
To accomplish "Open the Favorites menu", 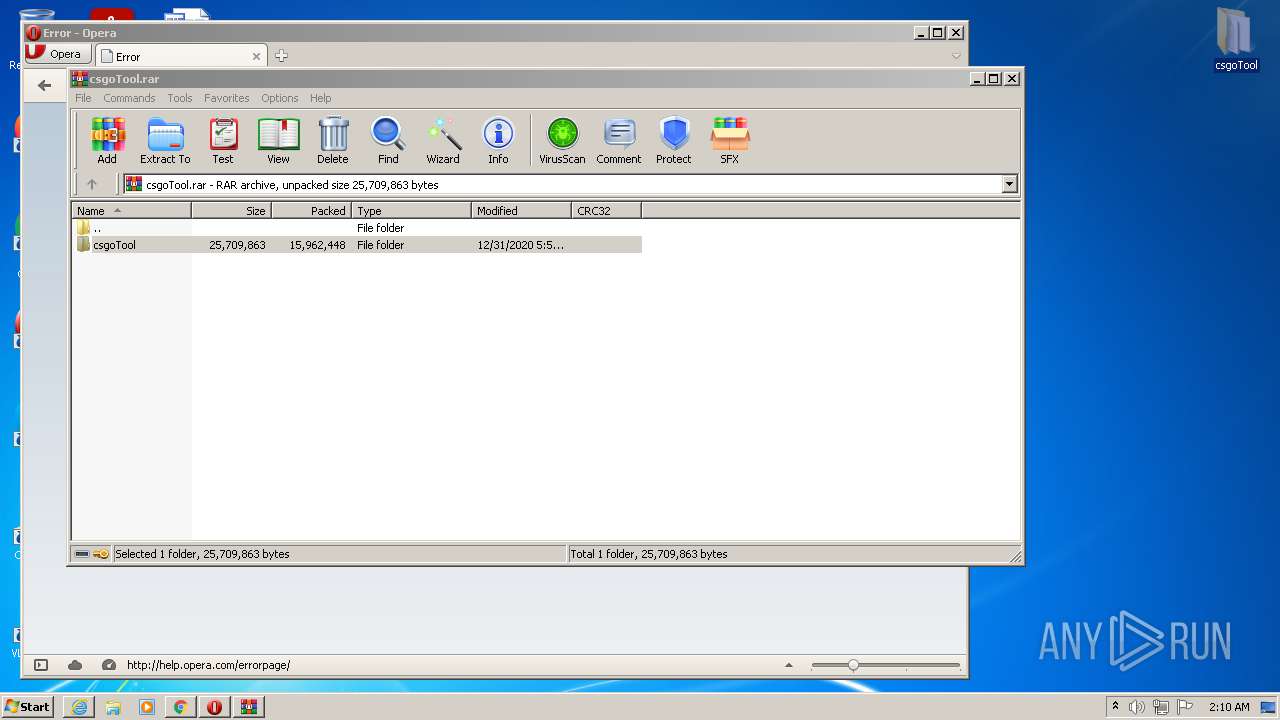I will (227, 98).
